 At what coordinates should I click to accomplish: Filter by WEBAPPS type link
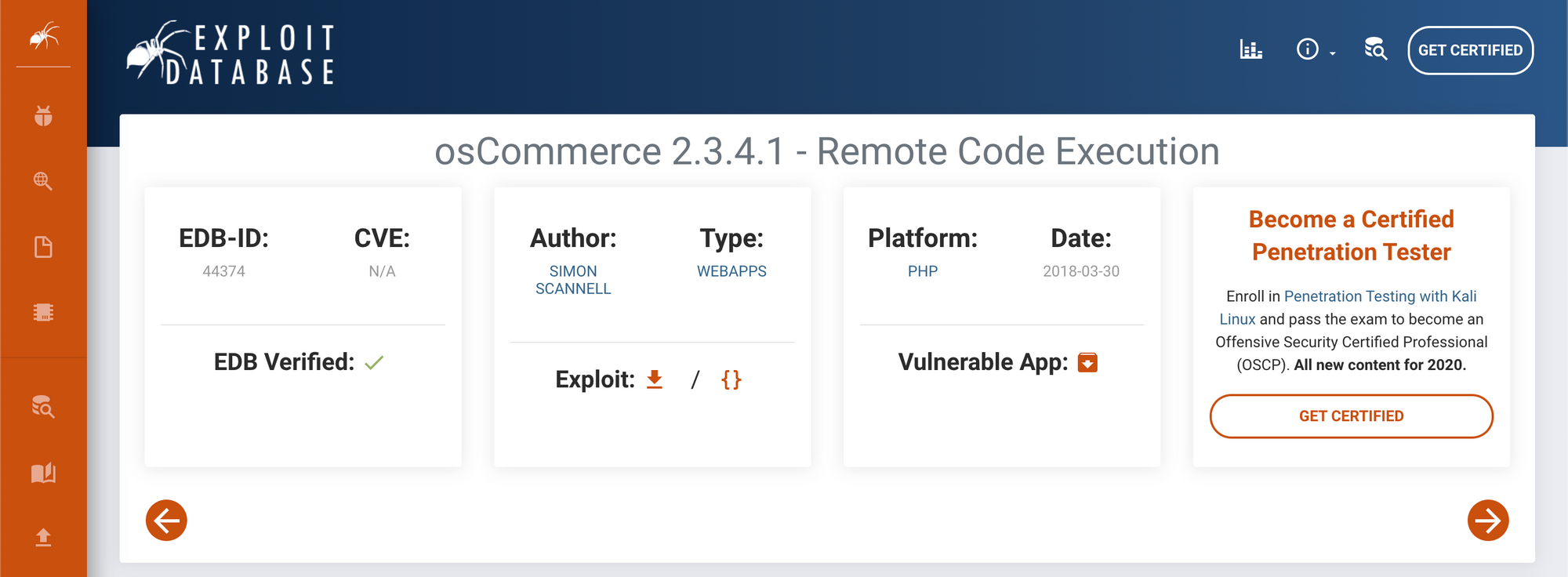coord(731,271)
